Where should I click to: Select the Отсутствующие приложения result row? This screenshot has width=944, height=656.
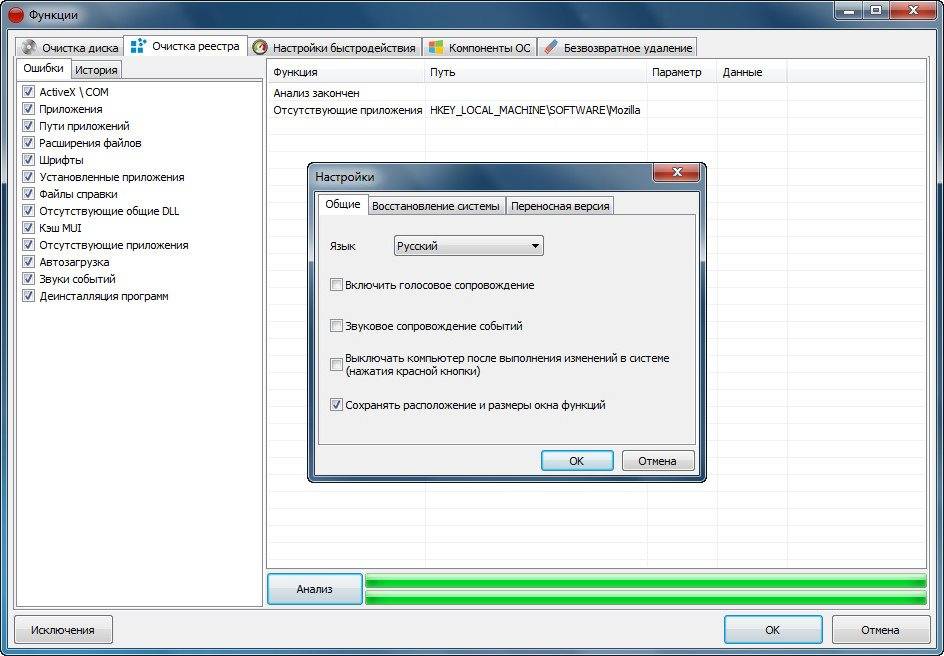(x=596, y=110)
